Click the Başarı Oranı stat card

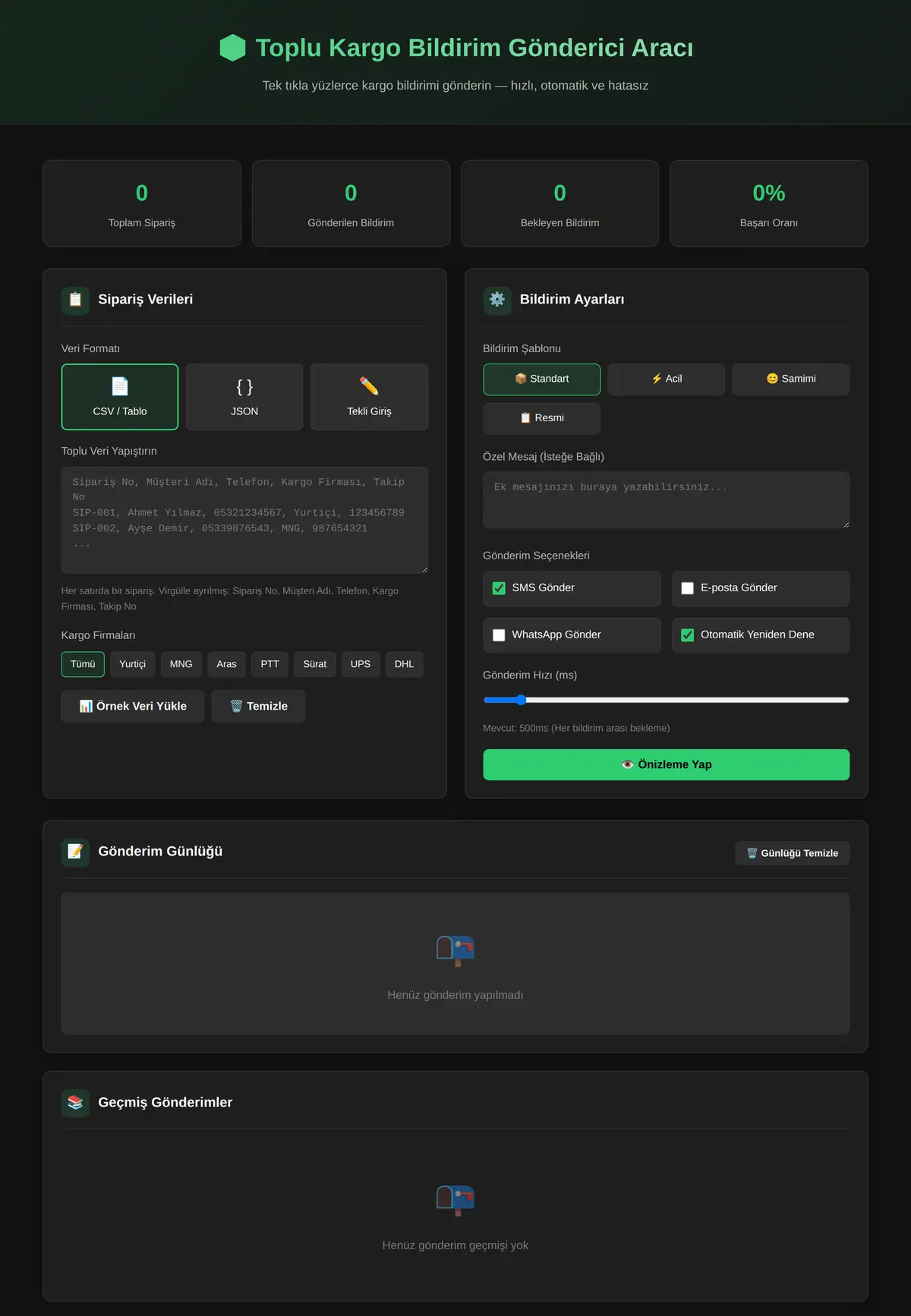[769, 203]
